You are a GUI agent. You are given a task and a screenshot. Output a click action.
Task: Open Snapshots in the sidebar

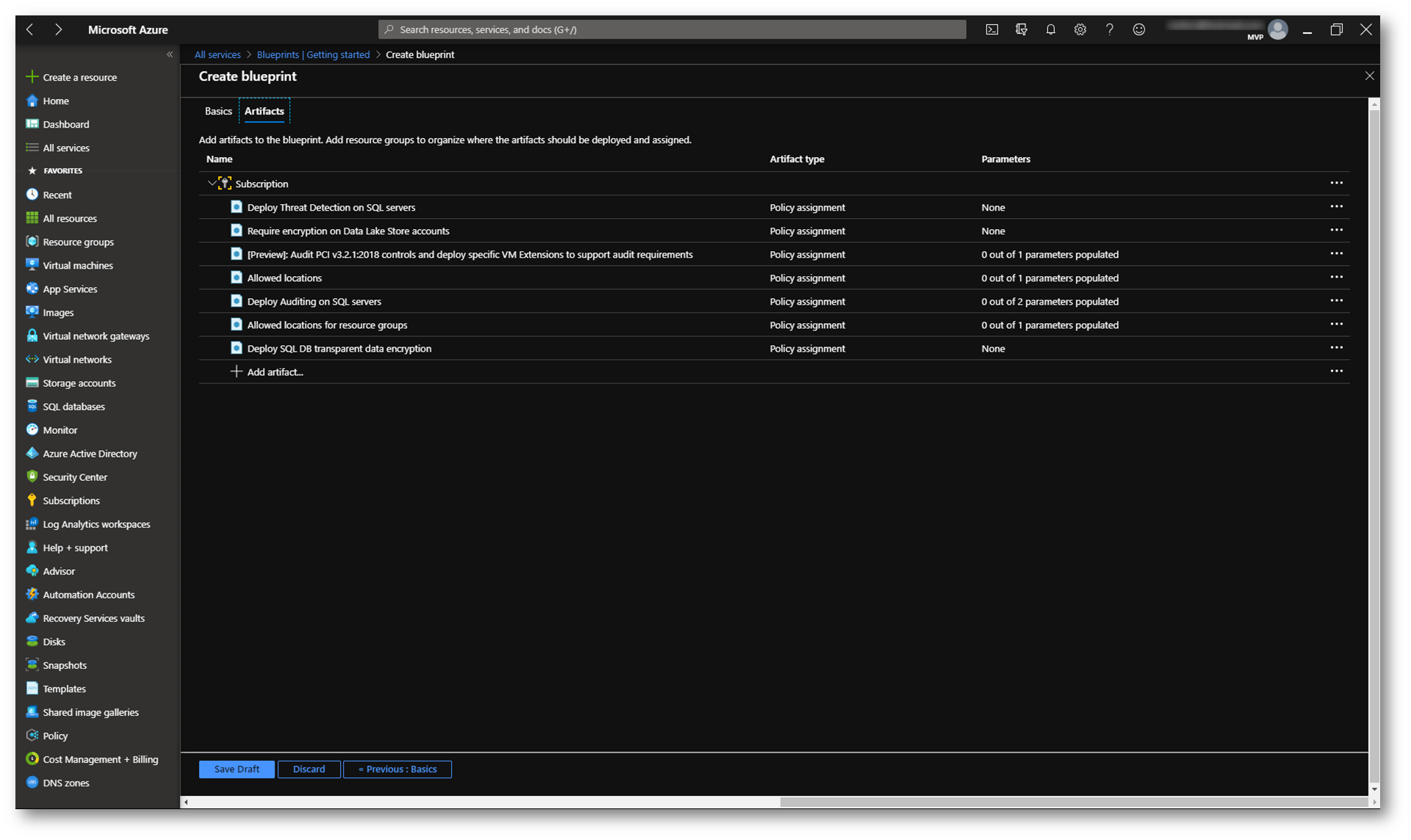[57, 665]
